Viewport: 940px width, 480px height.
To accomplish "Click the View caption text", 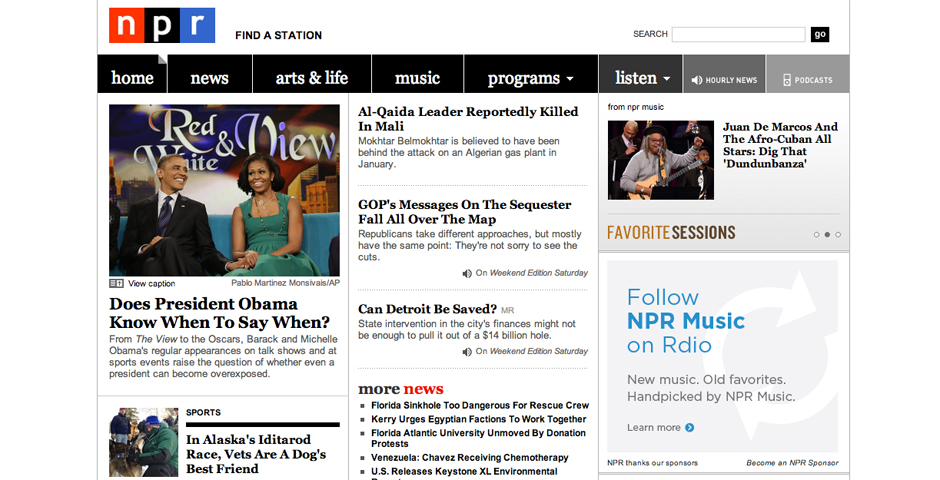I will point(152,283).
